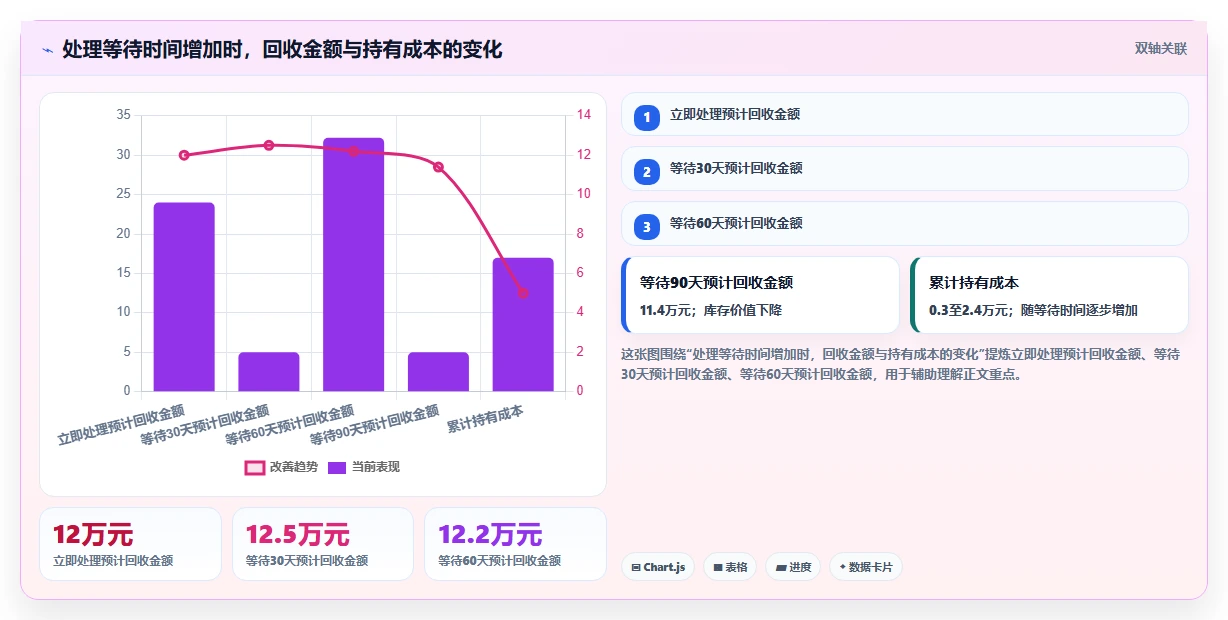Click the 累计持有成本 bar in chart
Image resolution: width=1228 pixels, height=620 pixels.
[x=523, y=325]
